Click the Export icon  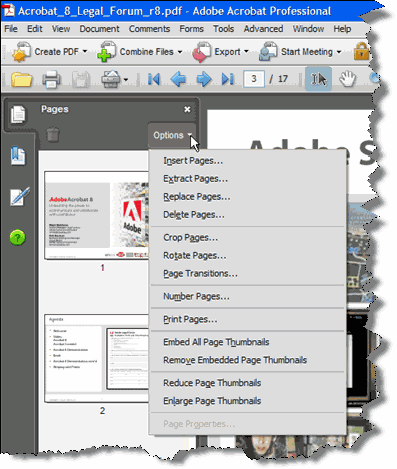tap(202, 52)
